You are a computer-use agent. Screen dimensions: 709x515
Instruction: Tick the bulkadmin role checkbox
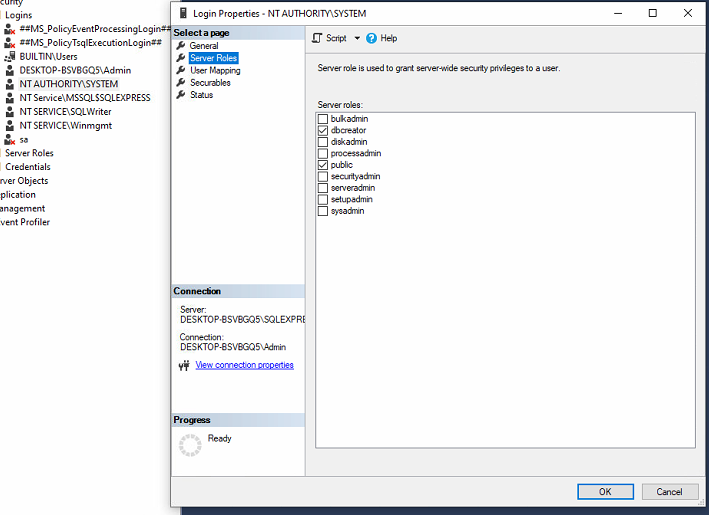[x=323, y=119]
